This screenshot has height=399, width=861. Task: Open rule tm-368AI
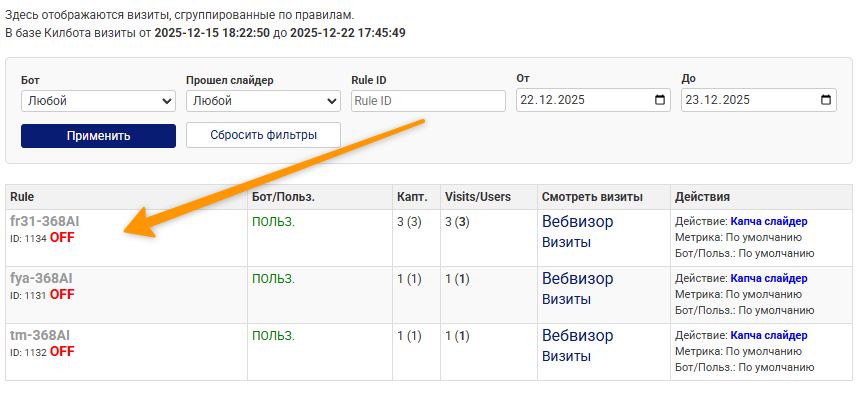click(x=40, y=335)
